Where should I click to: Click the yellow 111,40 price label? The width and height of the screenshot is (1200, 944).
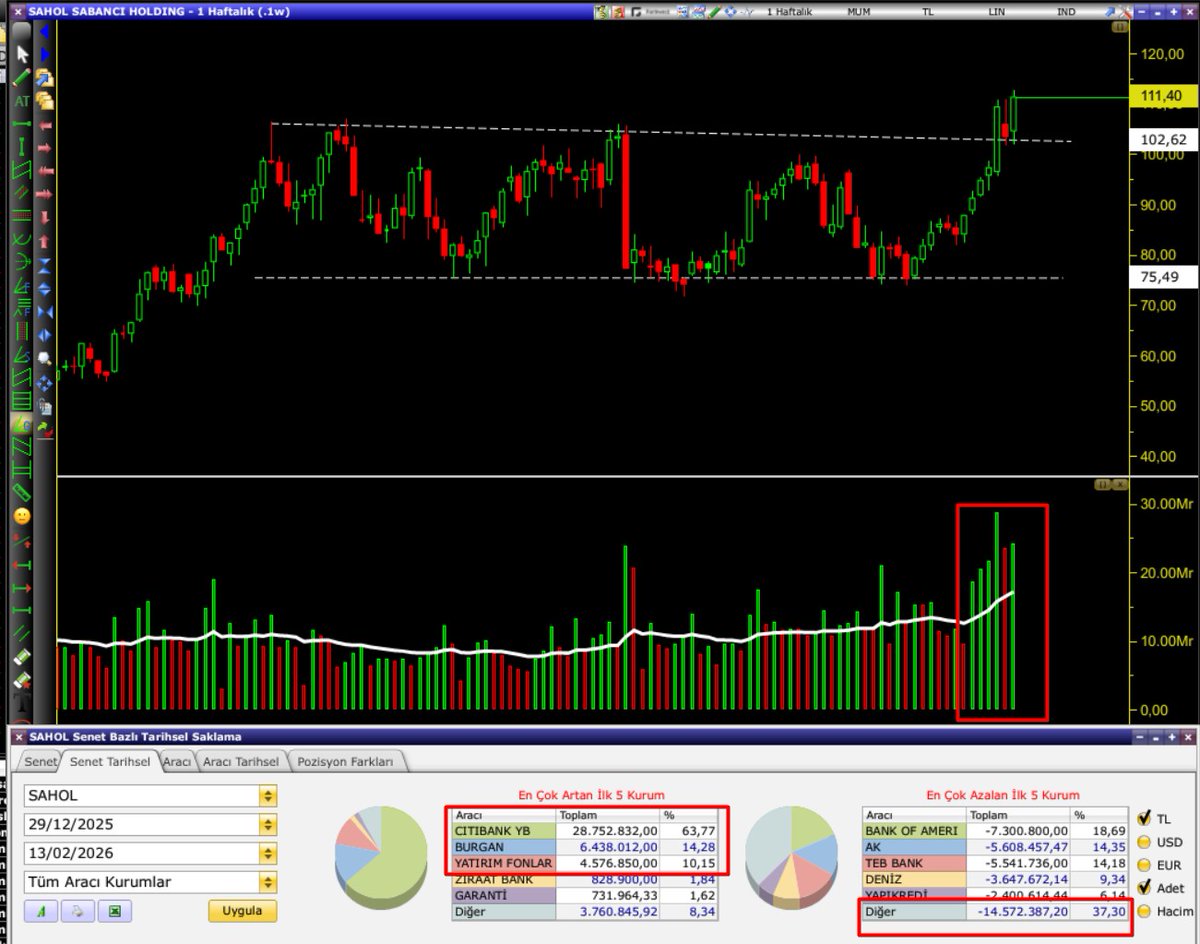coord(1161,96)
